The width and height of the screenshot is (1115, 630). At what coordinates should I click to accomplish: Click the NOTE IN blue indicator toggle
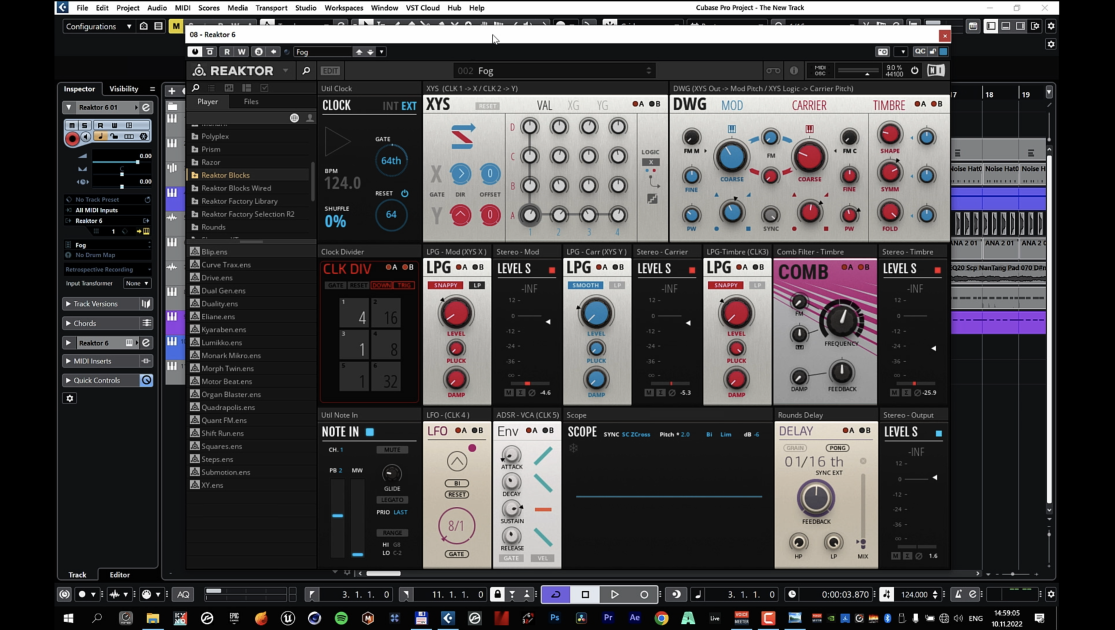pyautogui.click(x=370, y=432)
